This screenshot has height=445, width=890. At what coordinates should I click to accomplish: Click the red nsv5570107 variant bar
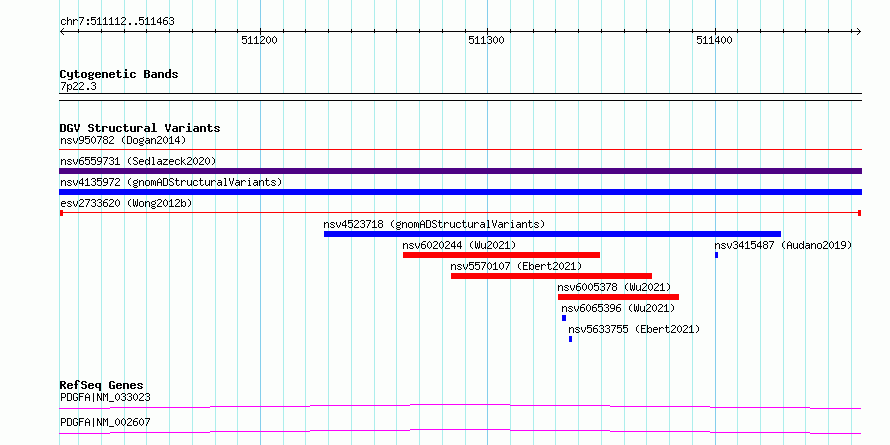coord(551,276)
